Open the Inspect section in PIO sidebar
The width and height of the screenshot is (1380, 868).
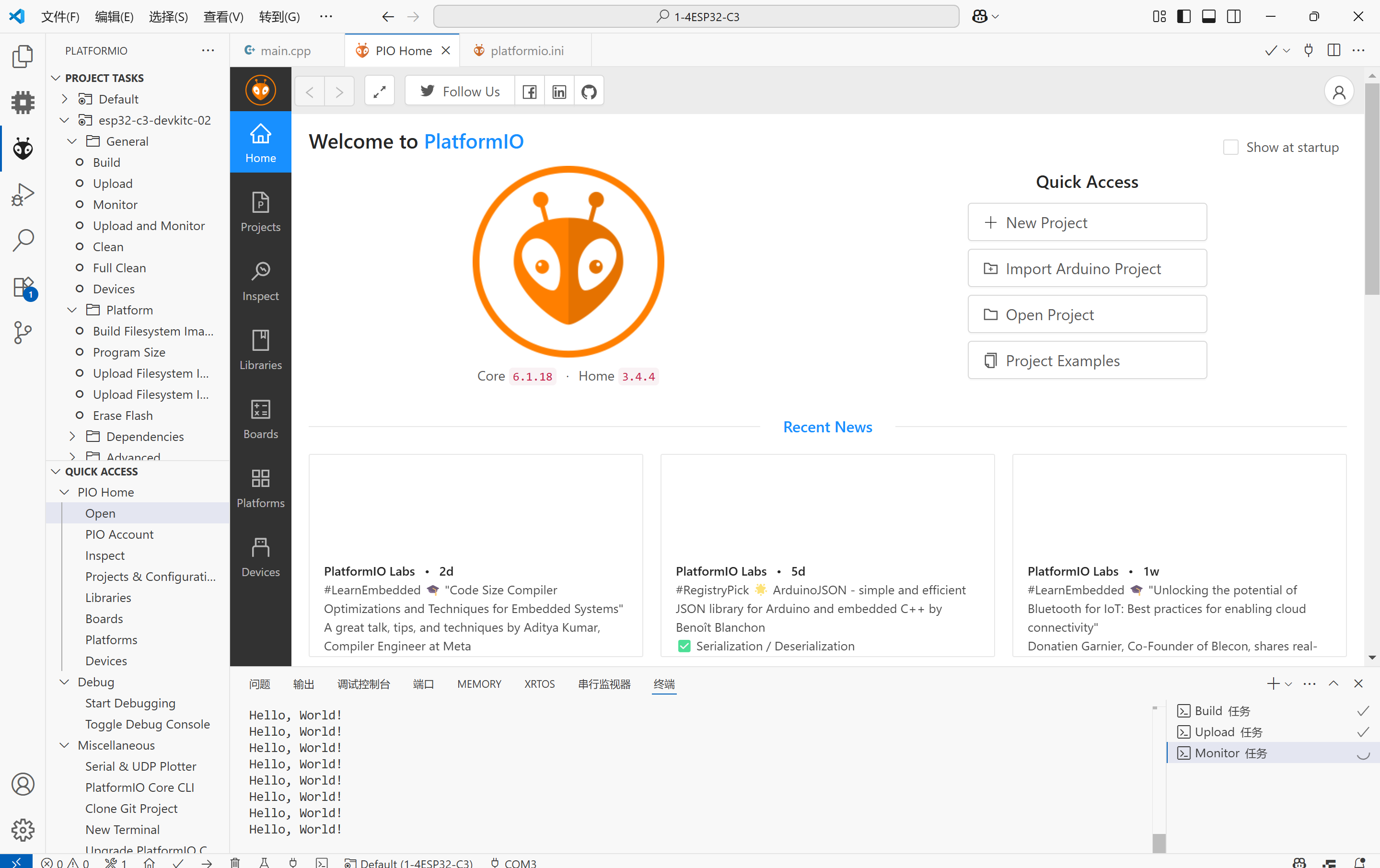260,281
